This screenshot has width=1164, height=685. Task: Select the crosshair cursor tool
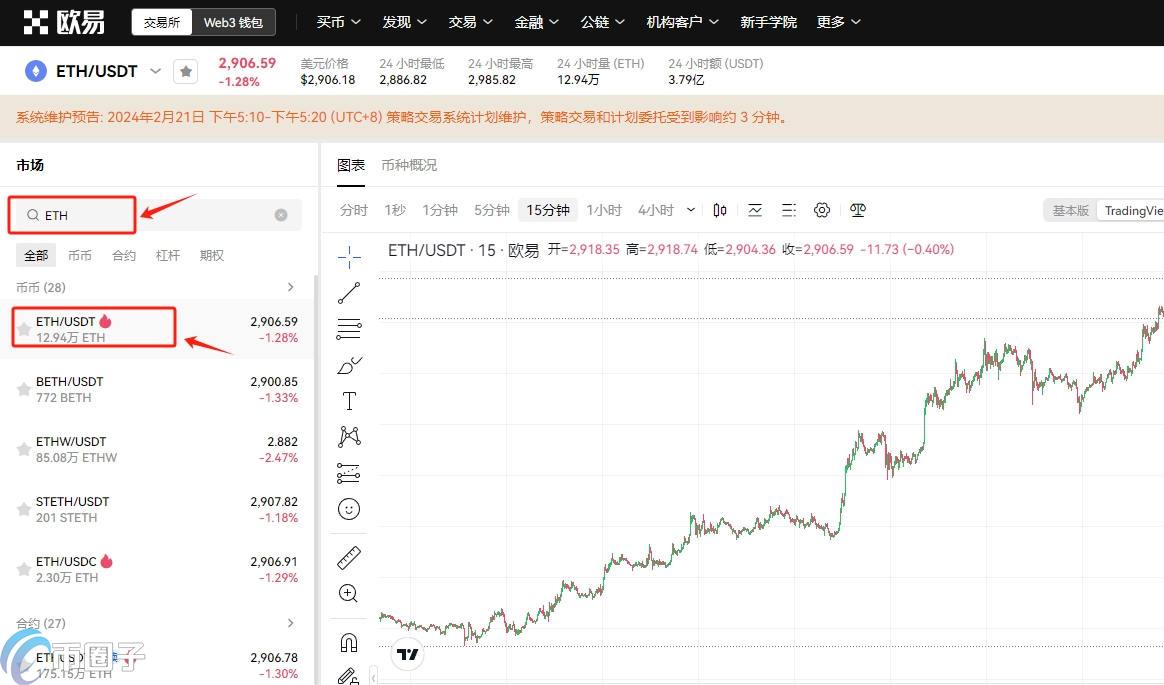[348, 257]
